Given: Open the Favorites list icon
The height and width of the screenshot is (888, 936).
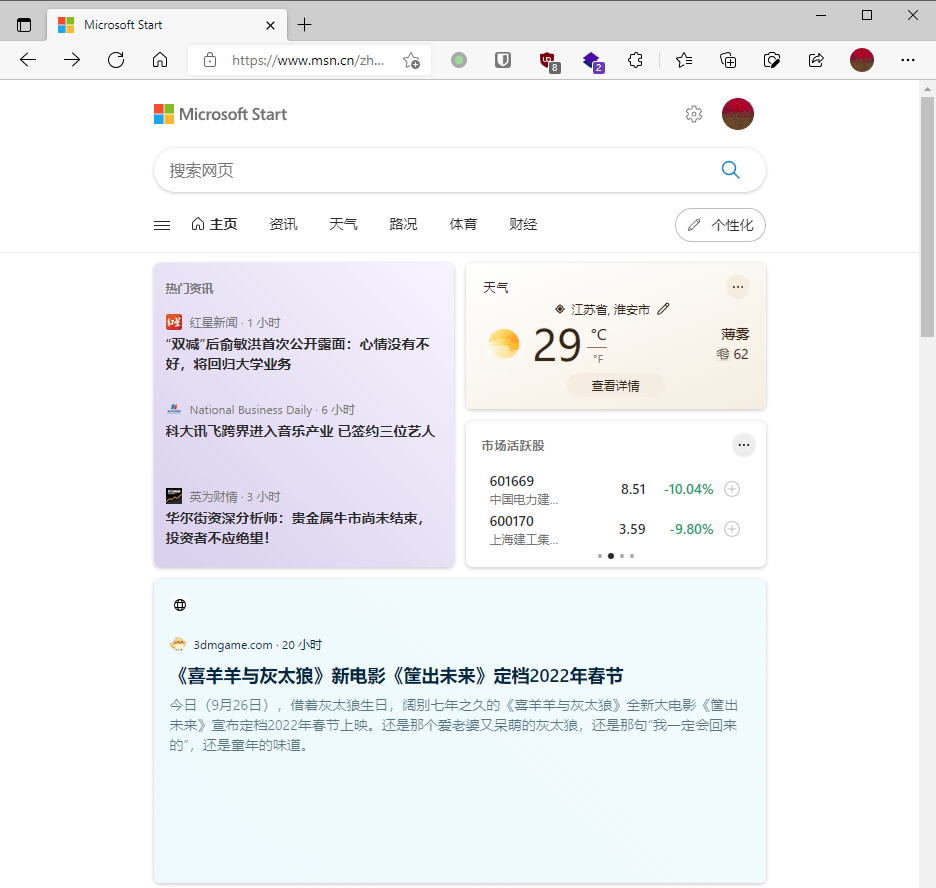Looking at the screenshot, I should coord(684,60).
